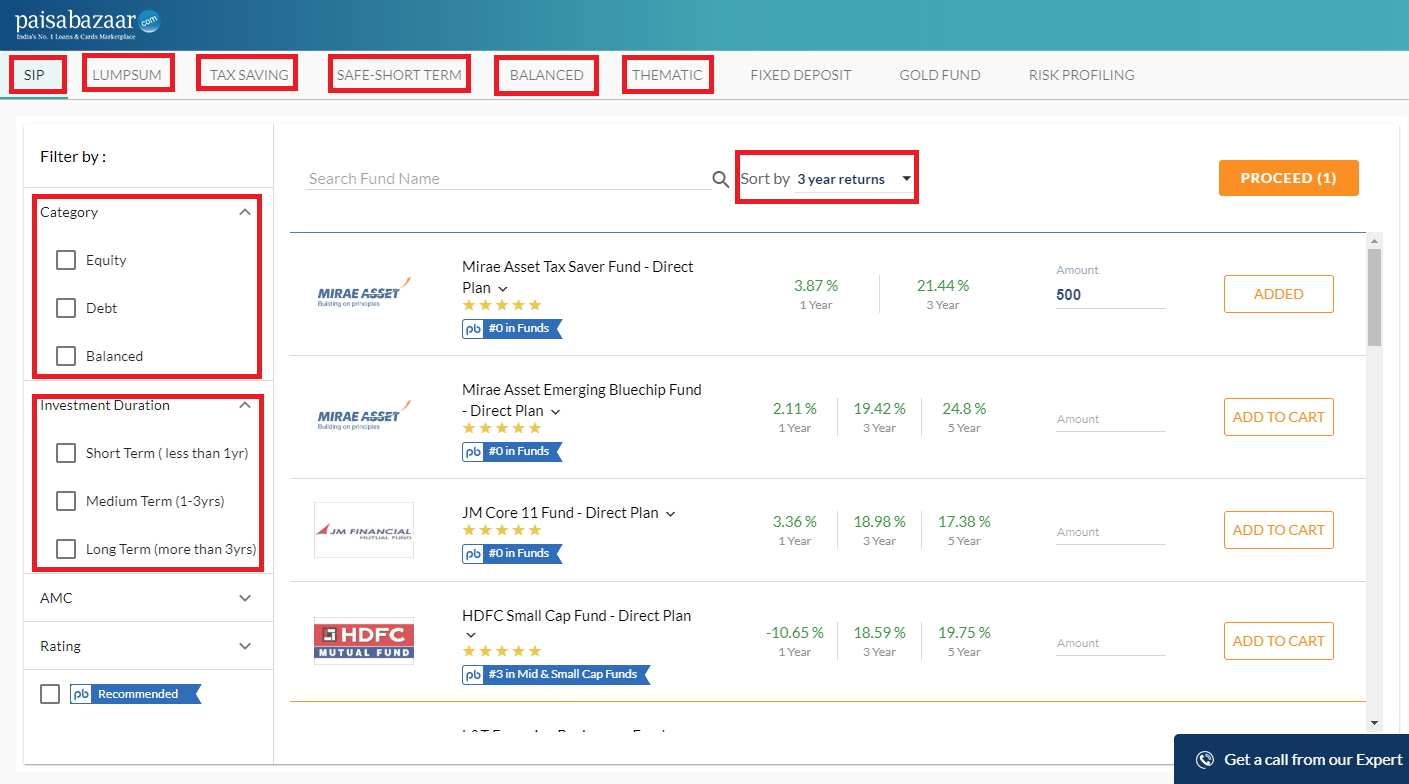Click the 21.44 % three-year return value
Image resolution: width=1409 pixels, height=784 pixels.
click(x=943, y=285)
